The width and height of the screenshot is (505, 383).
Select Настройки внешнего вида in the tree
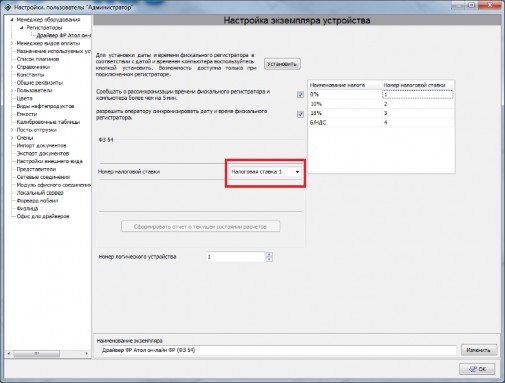50,161
